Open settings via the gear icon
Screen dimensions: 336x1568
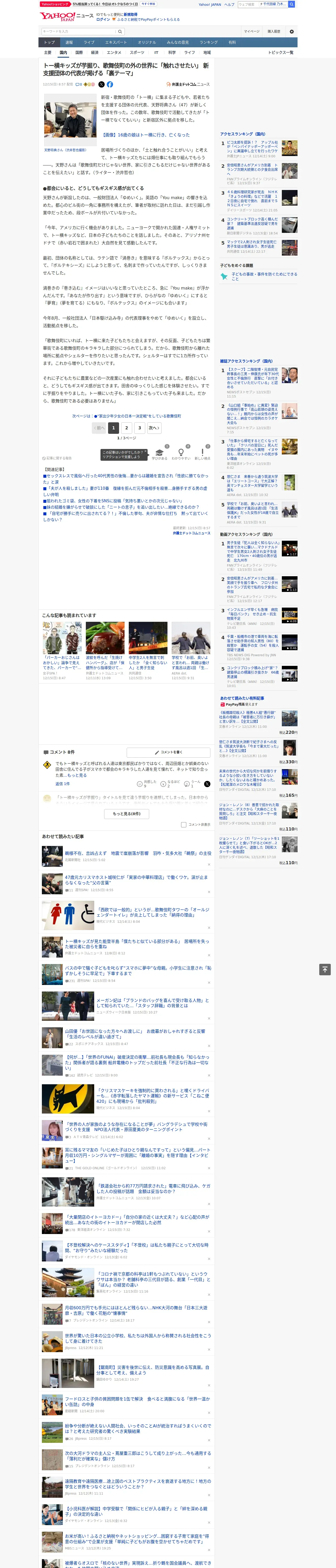tap(291, 32)
